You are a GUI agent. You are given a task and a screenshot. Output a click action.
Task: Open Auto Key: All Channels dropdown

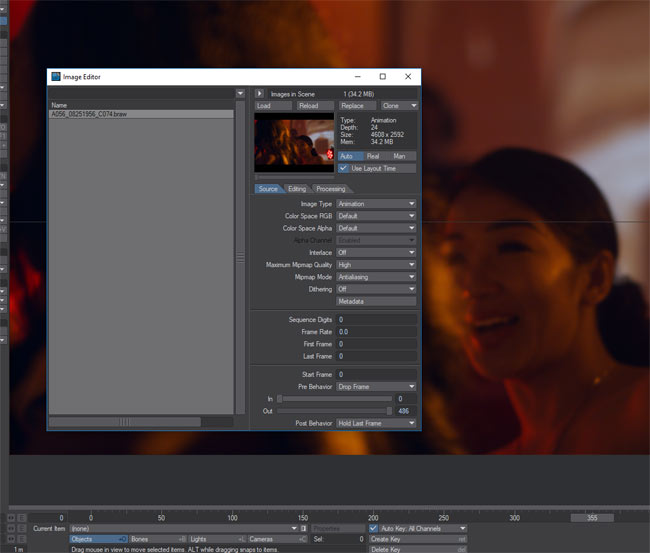(x=422, y=529)
